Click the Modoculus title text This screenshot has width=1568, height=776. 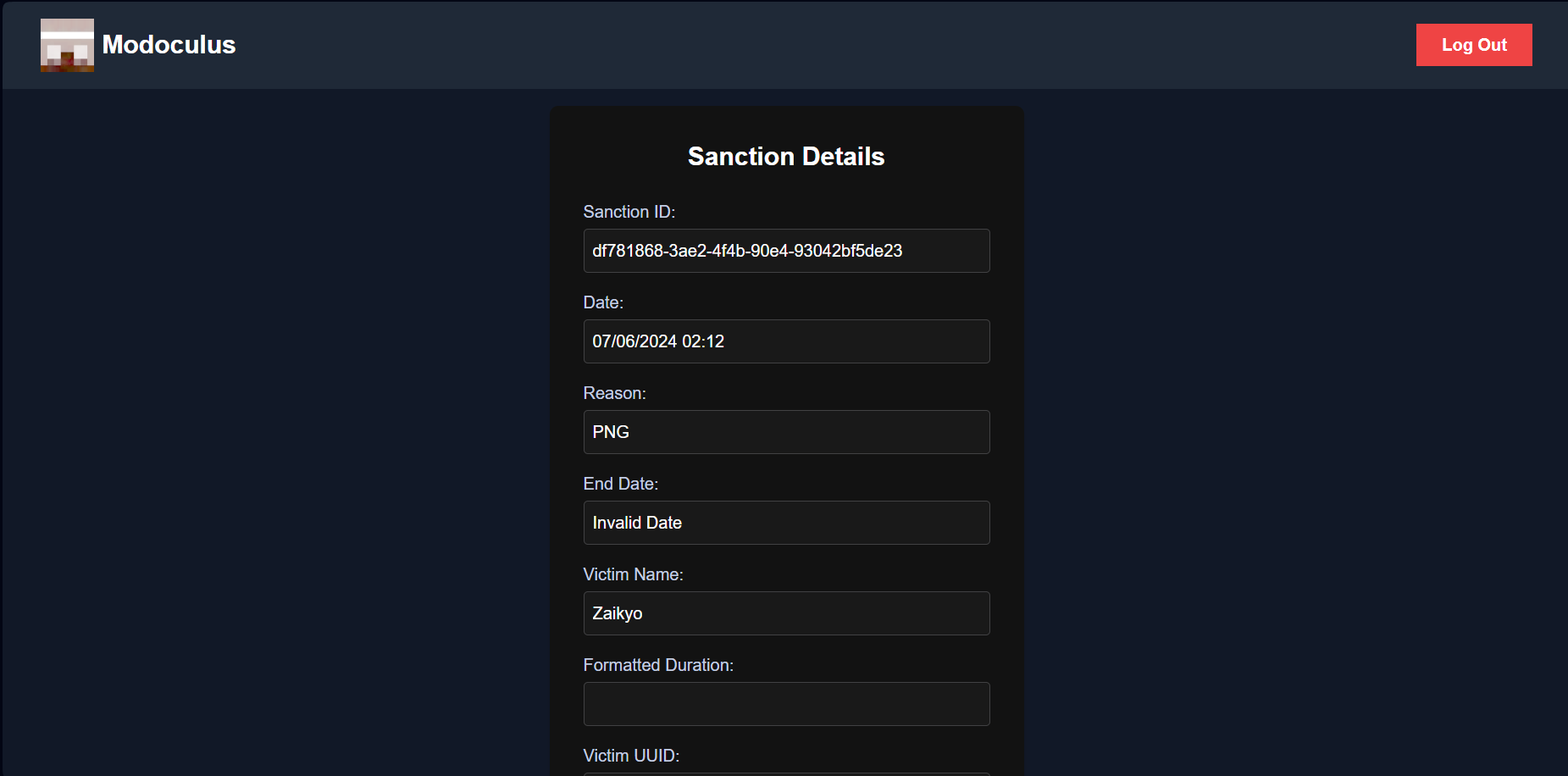[x=167, y=45]
